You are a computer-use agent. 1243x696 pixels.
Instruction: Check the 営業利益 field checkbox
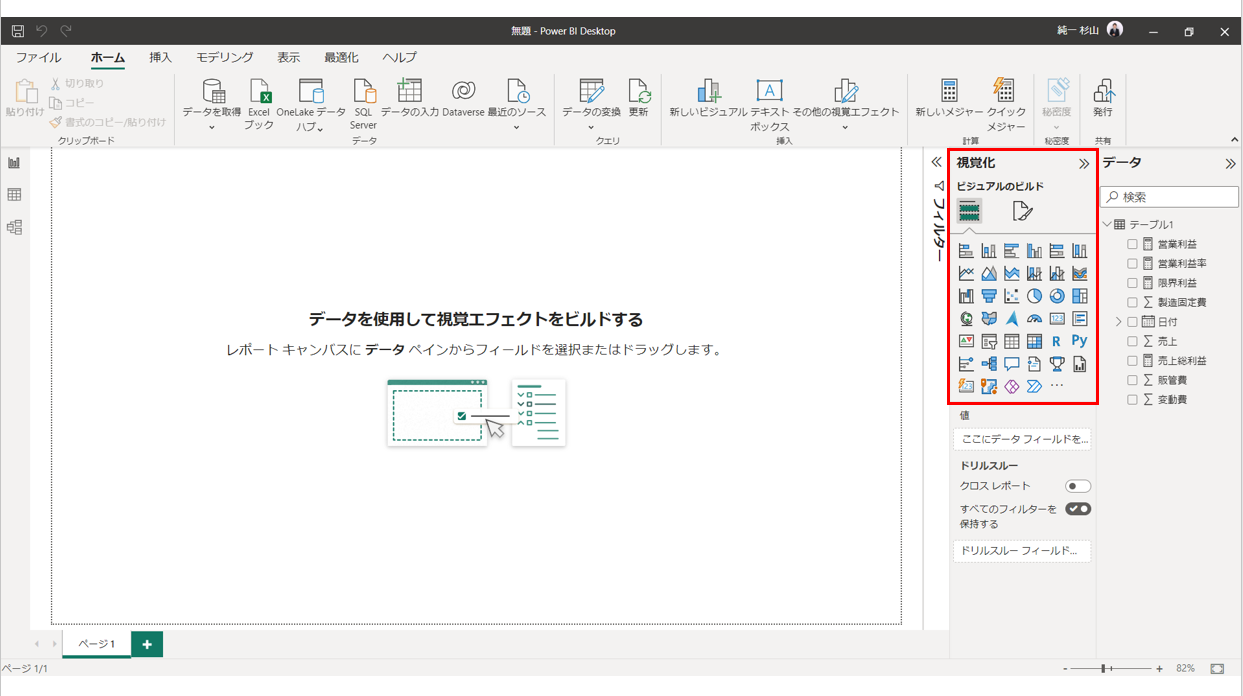click(x=1132, y=244)
